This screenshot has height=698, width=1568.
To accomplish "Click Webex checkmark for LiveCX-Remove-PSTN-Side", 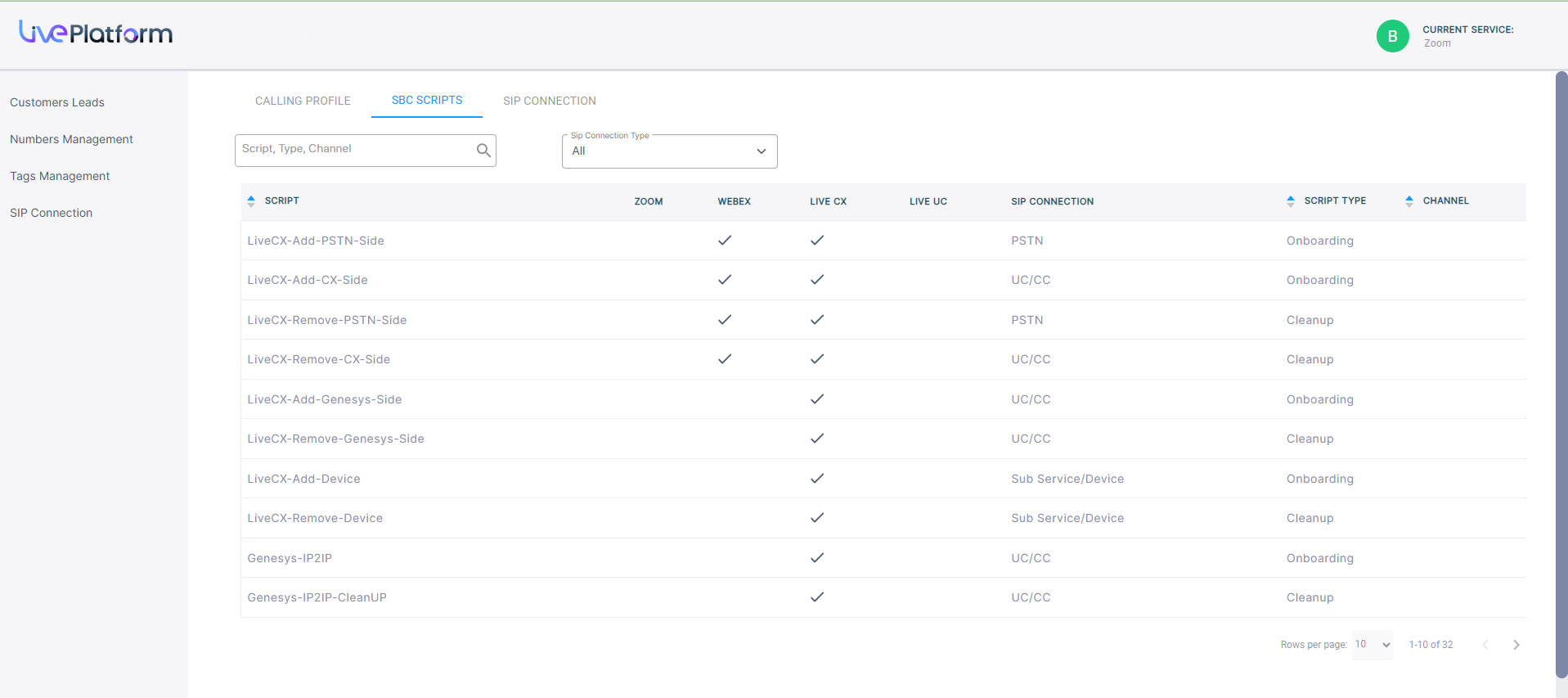I will coord(725,320).
